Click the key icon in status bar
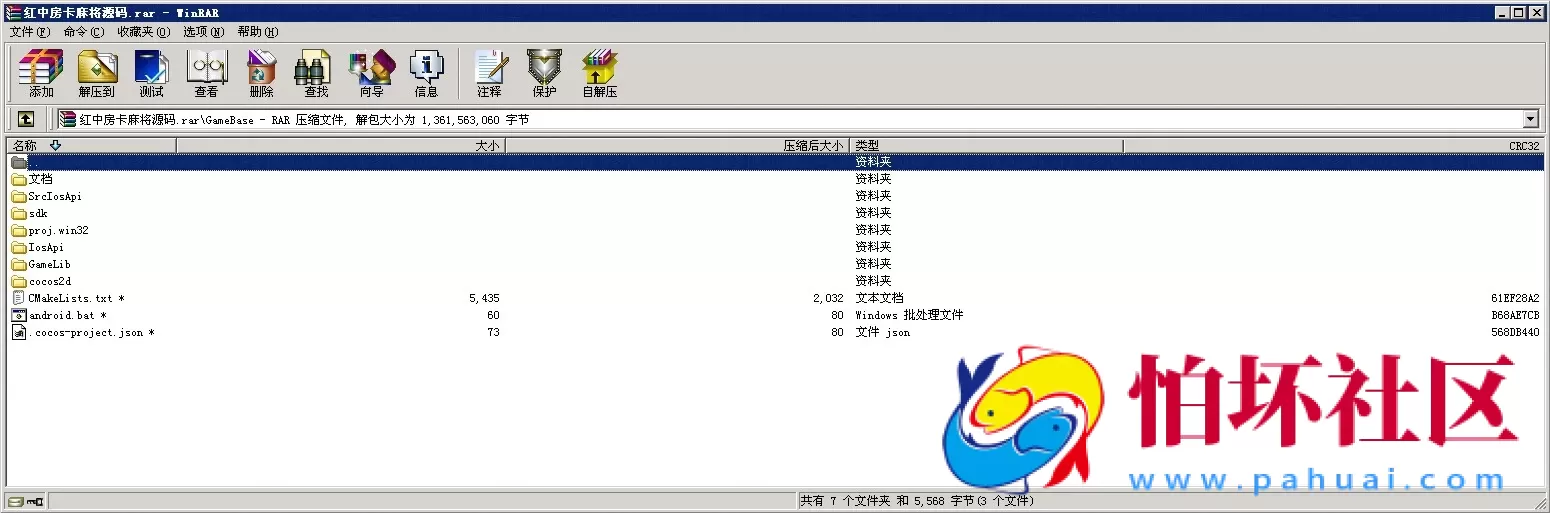 coord(35,501)
